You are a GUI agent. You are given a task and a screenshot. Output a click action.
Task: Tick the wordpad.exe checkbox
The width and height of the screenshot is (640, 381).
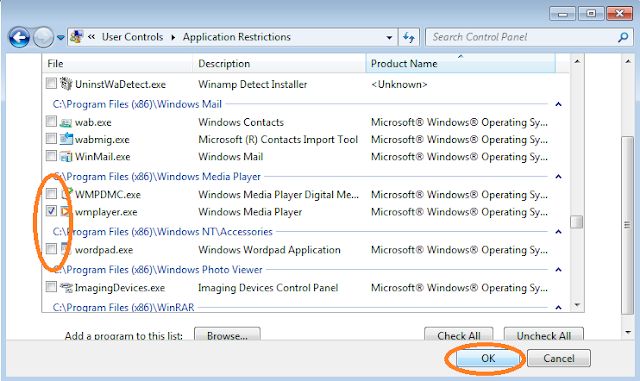(x=51, y=249)
